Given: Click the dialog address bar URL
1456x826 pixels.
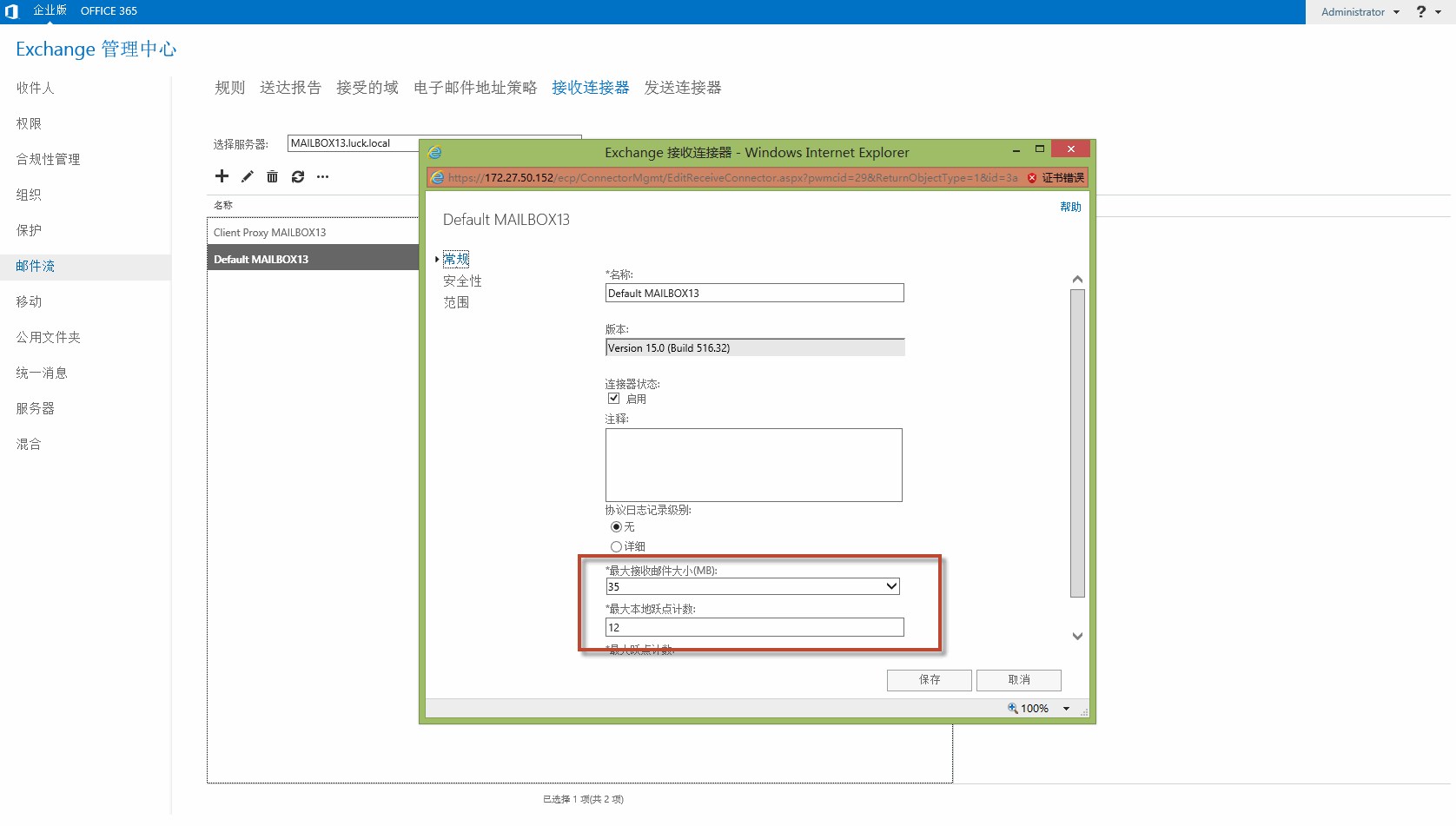Looking at the screenshot, I should click(732, 178).
